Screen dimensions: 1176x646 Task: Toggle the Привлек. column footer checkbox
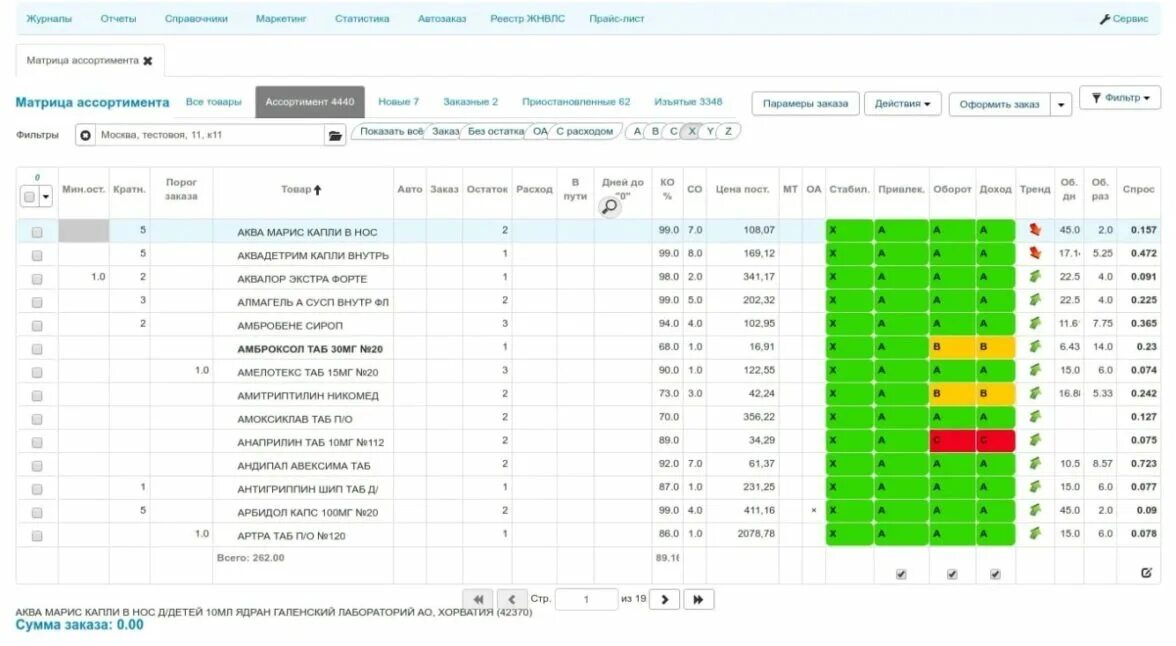(901, 574)
